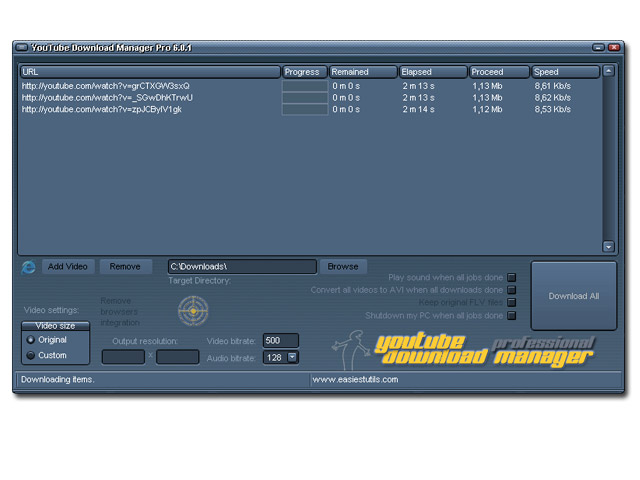Open the Audio bitrate dropdown

click(292, 357)
